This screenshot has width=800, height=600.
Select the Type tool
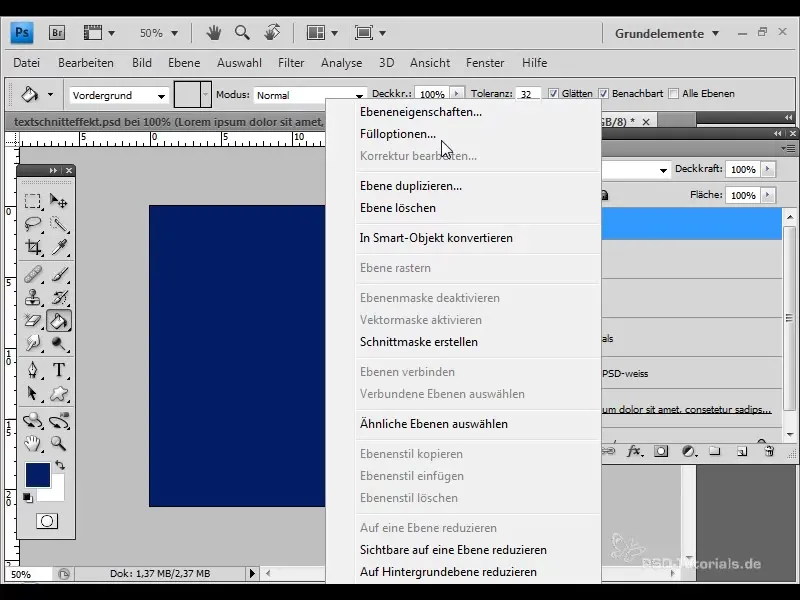coord(59,369)
